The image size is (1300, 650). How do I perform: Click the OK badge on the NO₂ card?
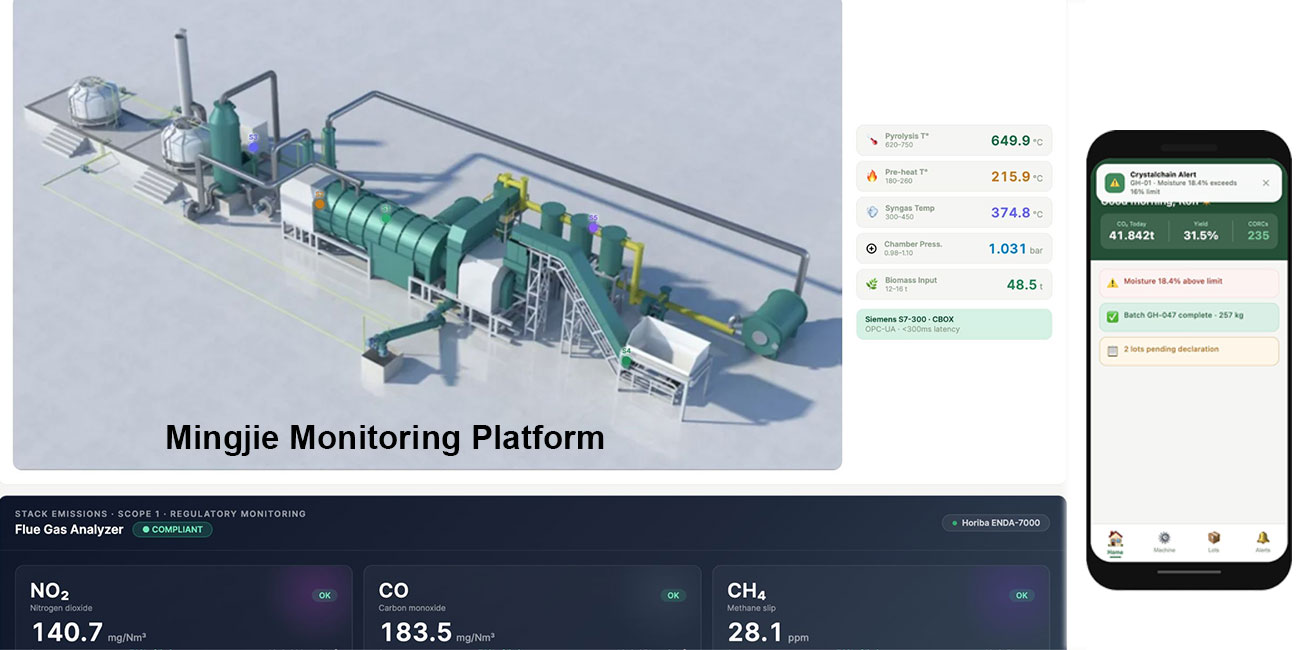(324, 595)
